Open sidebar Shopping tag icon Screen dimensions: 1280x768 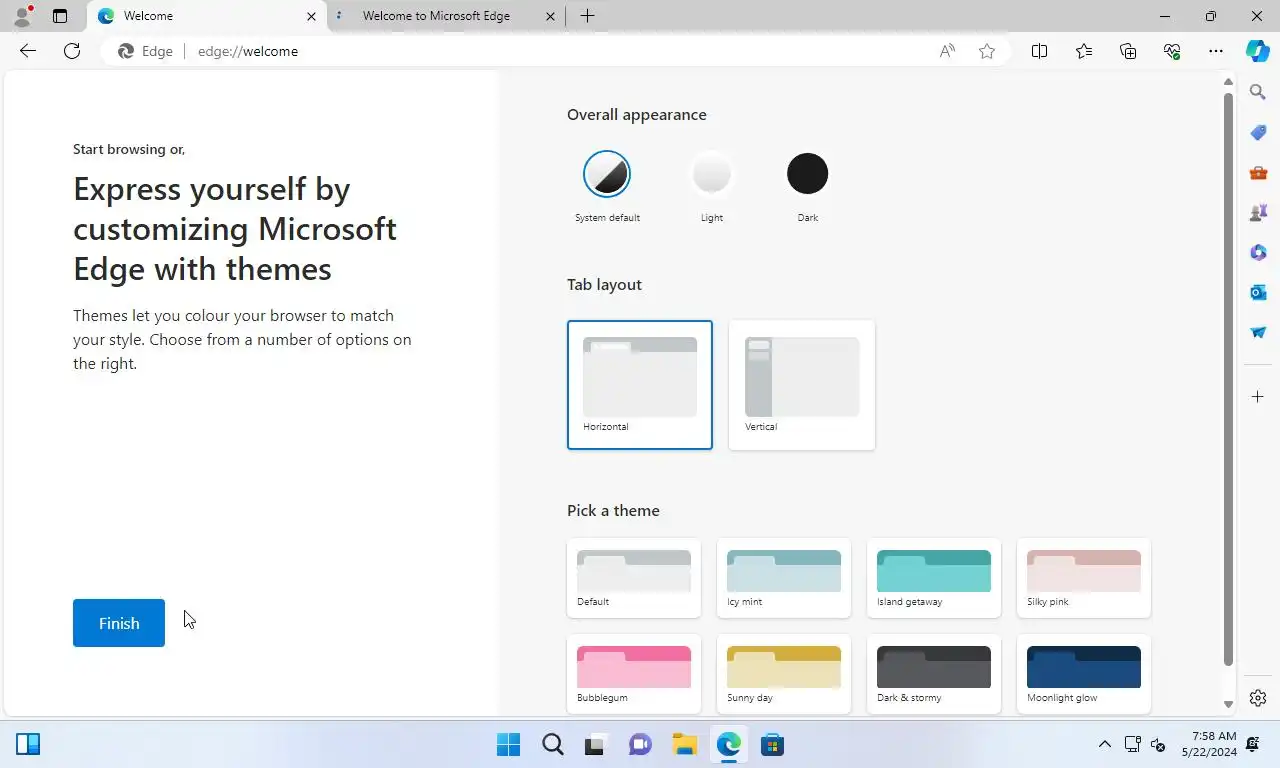tap(1258, 132)
